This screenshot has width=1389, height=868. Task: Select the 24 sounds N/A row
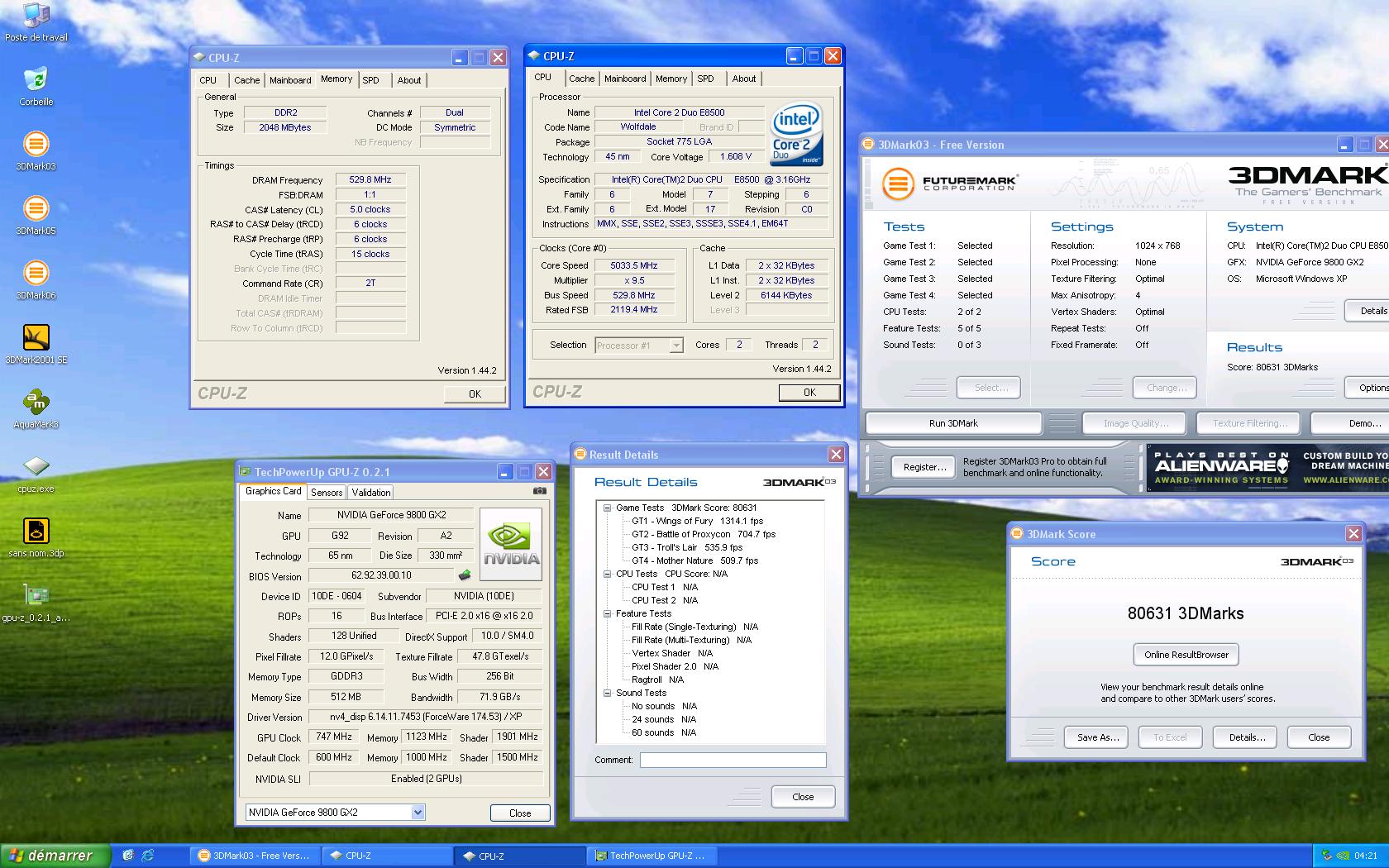[x=664, y=719]
